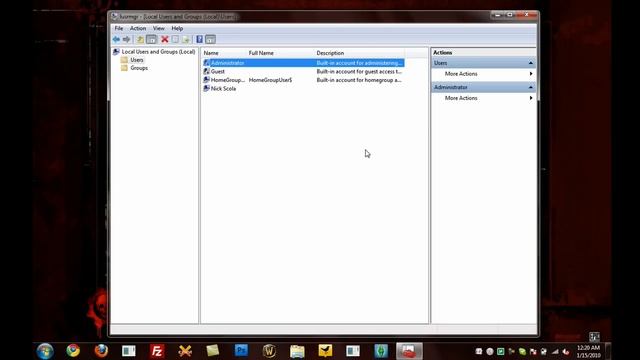Viewport: 640px width, 360px height.
Task: Click the blue Help toolbar icon
Action: (x=199, y=40)
